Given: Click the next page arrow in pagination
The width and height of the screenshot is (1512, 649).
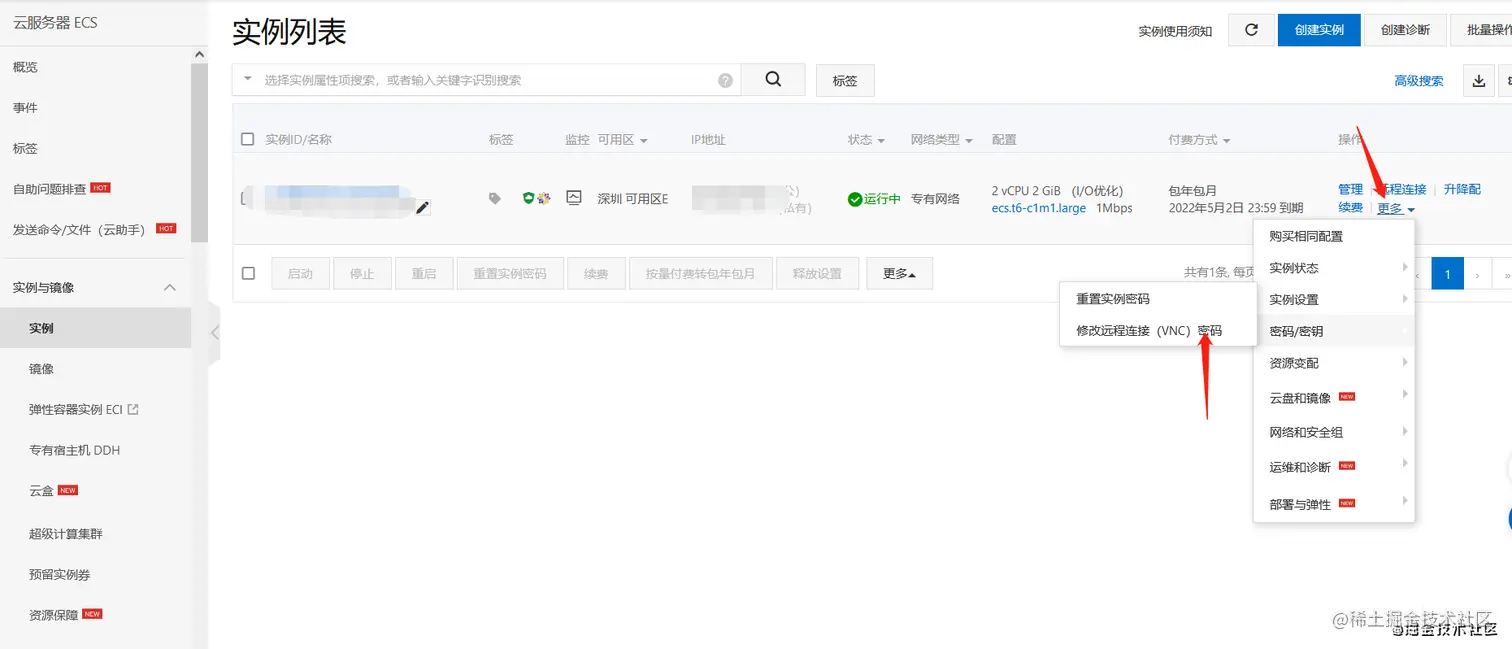Looking at the screenshot, I should coord(1478,273).
